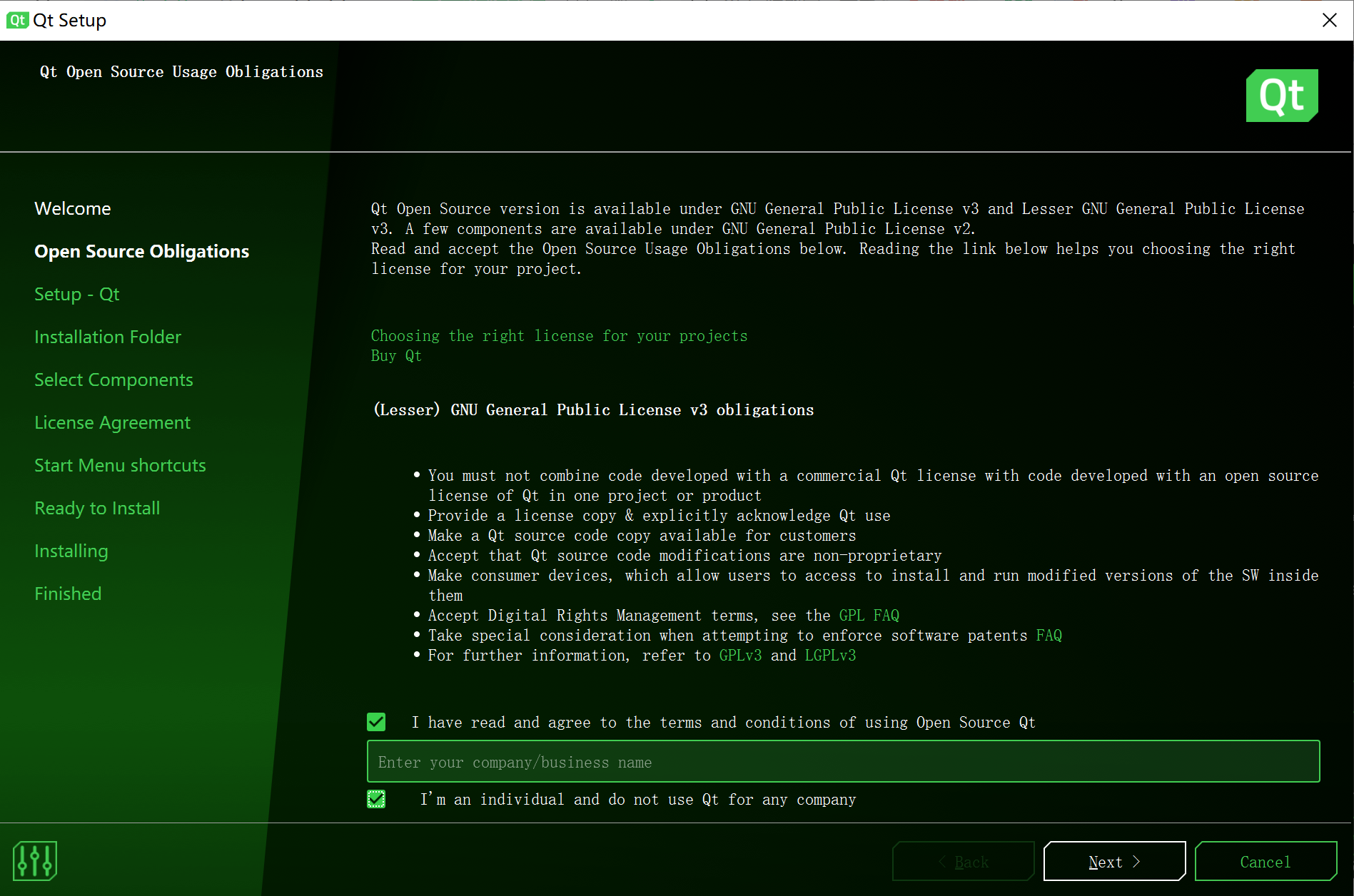Select the Setup - Qt step
Image resolution: width=1354 pixels, height=896 pixels.
coord(76,294)
